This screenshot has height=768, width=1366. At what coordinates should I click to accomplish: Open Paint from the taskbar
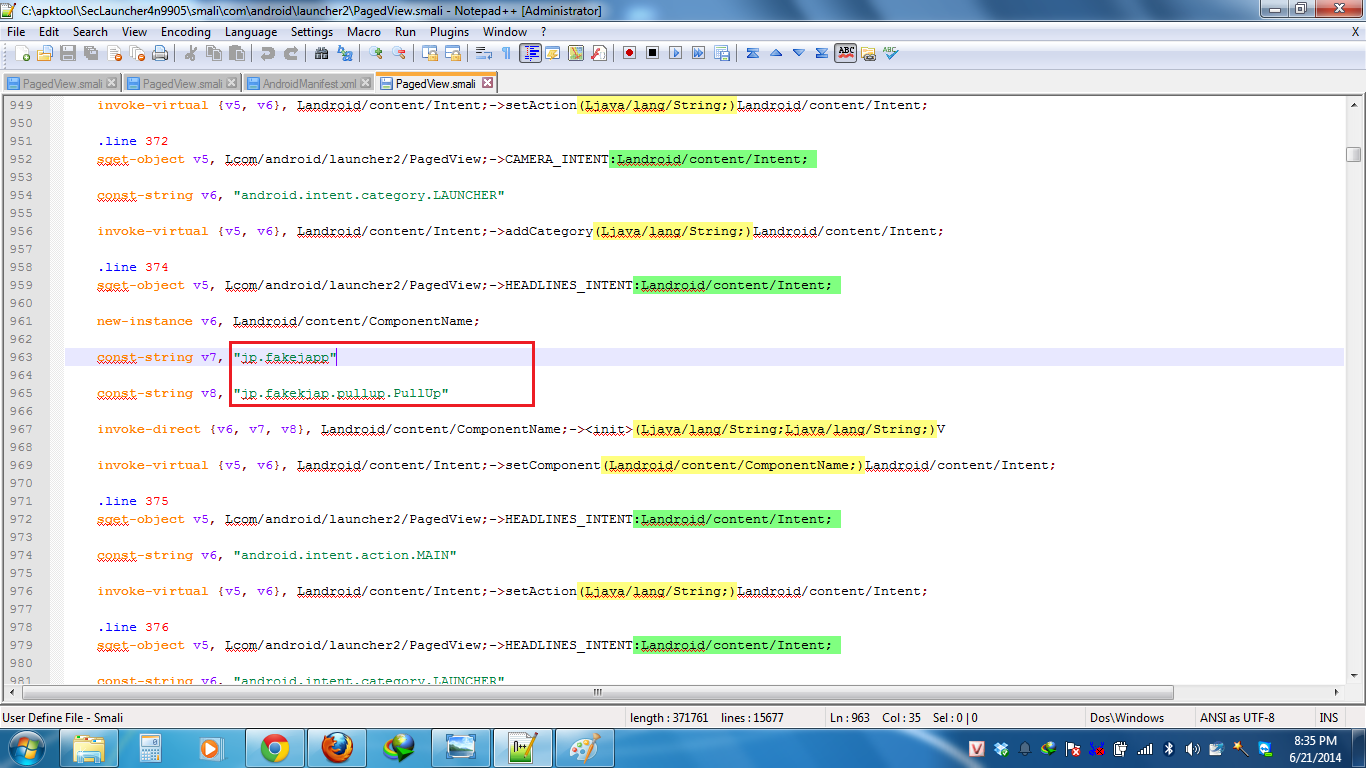pos(585,747)
